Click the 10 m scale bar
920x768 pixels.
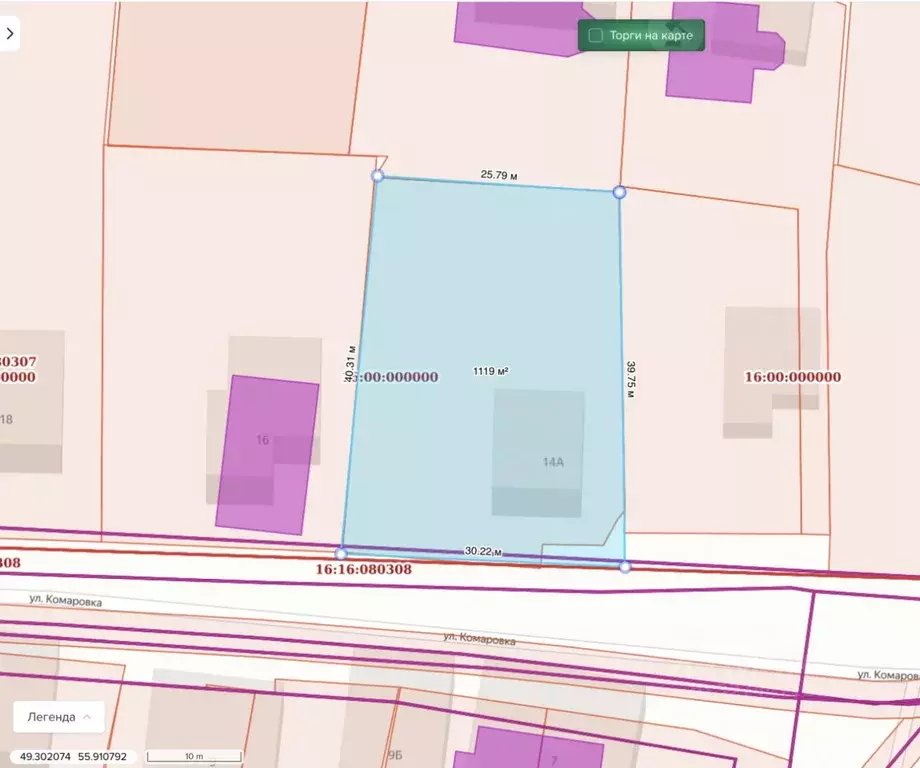pyautogui.click(x=194, y=756)
